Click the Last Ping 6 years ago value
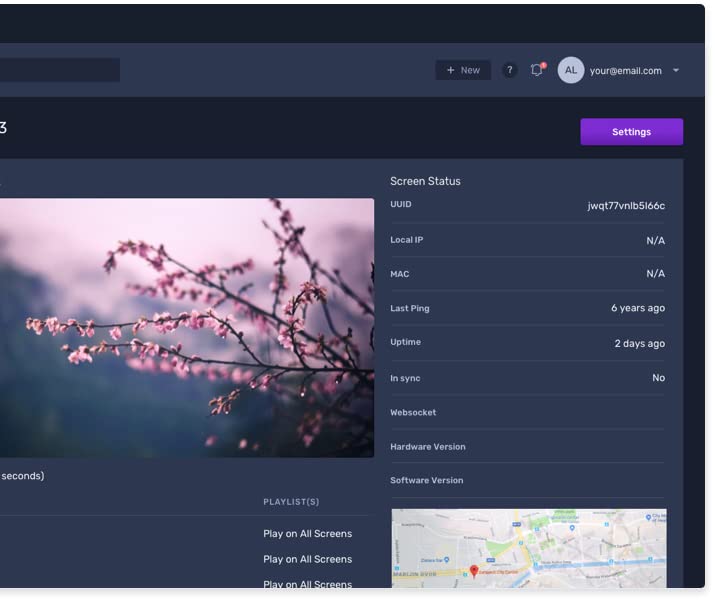 point(638,308)
